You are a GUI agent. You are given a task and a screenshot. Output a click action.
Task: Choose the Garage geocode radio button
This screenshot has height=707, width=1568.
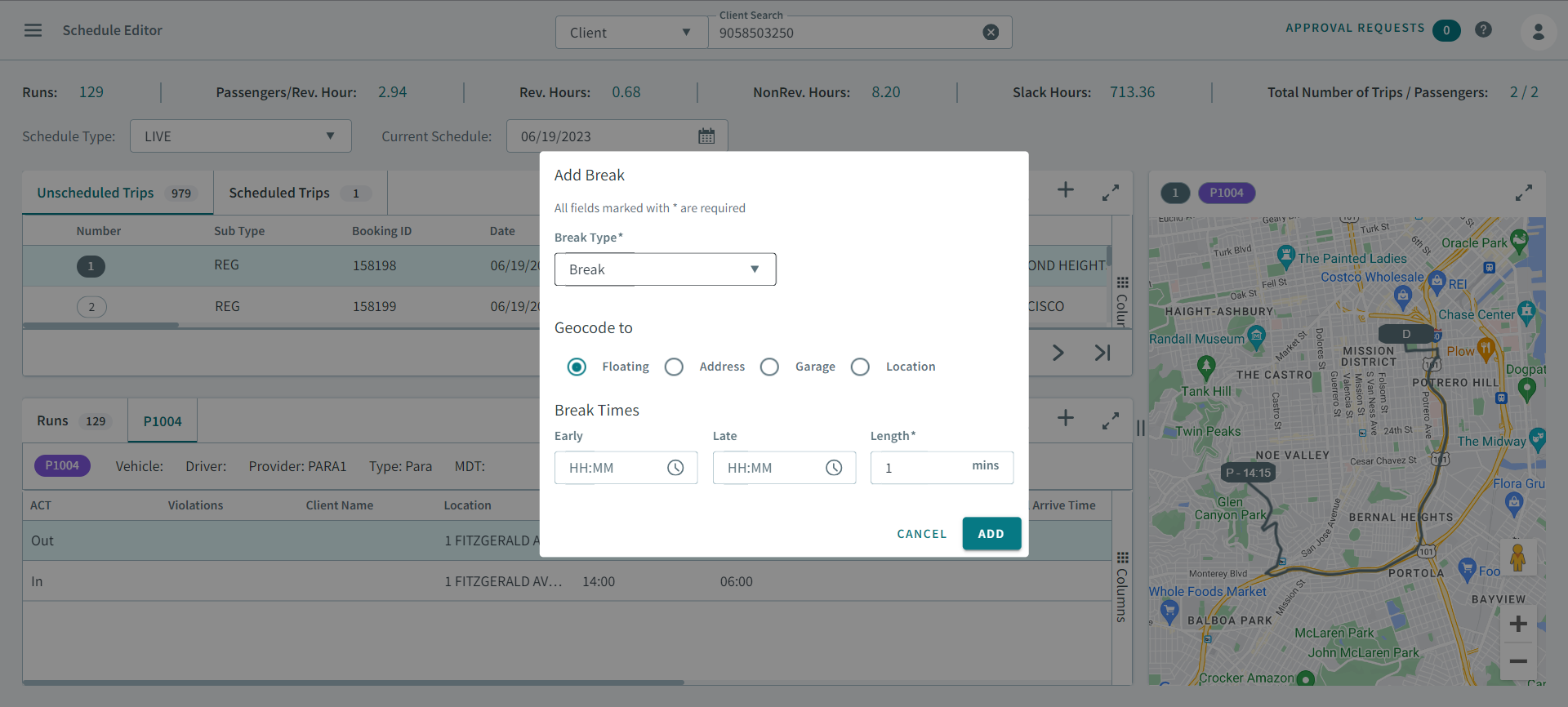pos(769,367)
